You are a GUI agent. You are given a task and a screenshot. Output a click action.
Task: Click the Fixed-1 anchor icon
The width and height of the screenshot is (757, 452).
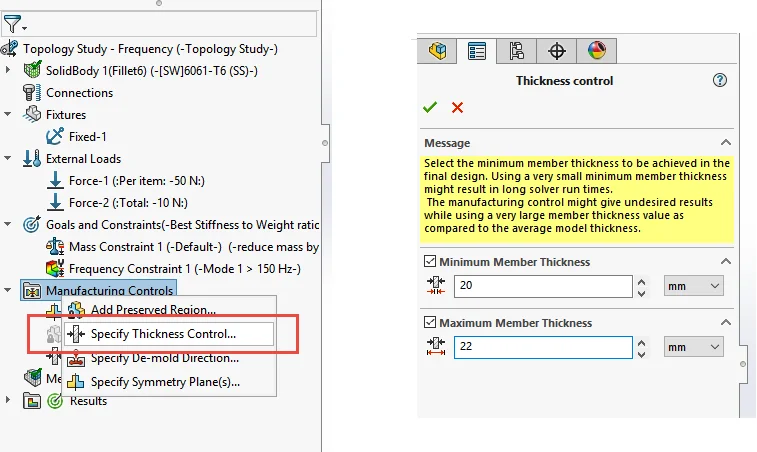55,136
